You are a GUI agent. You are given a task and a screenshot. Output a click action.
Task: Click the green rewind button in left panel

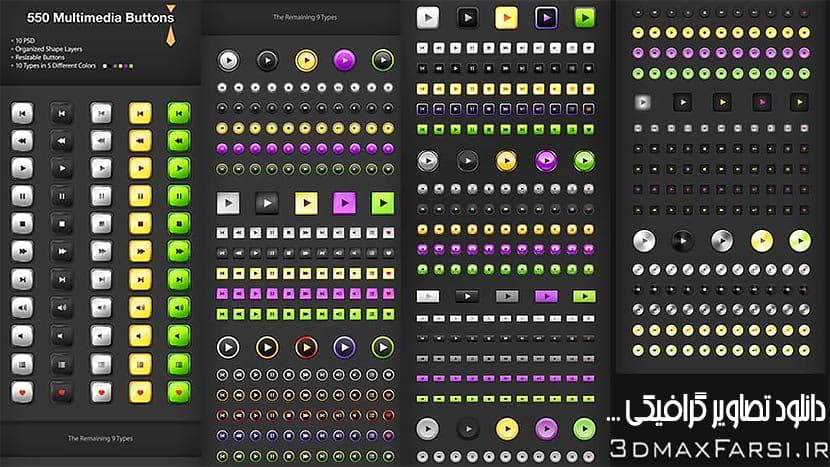tap(180, 141)
